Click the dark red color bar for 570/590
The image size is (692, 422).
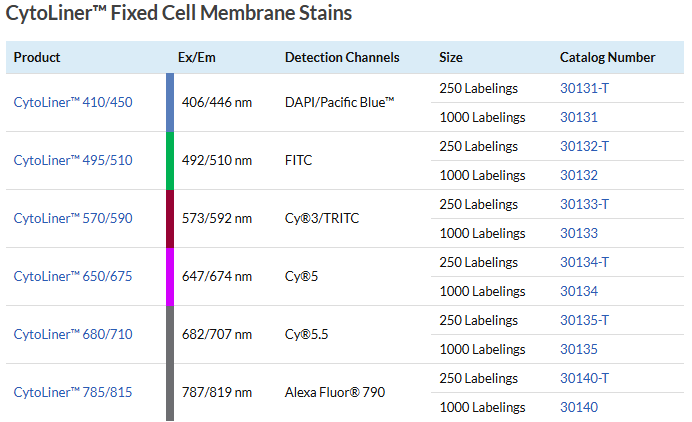point(170,218)
